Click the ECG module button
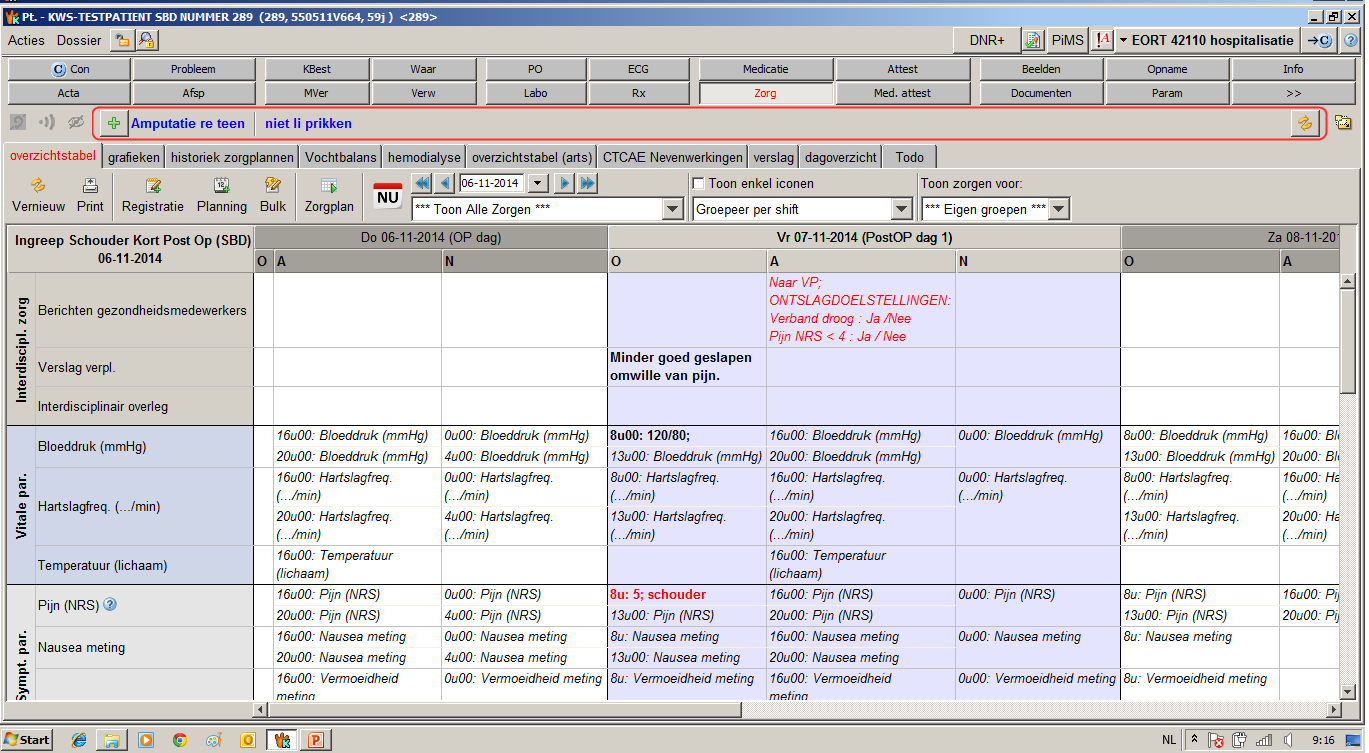The width and height of the screenshot is (1369, 753). (638, 69)
